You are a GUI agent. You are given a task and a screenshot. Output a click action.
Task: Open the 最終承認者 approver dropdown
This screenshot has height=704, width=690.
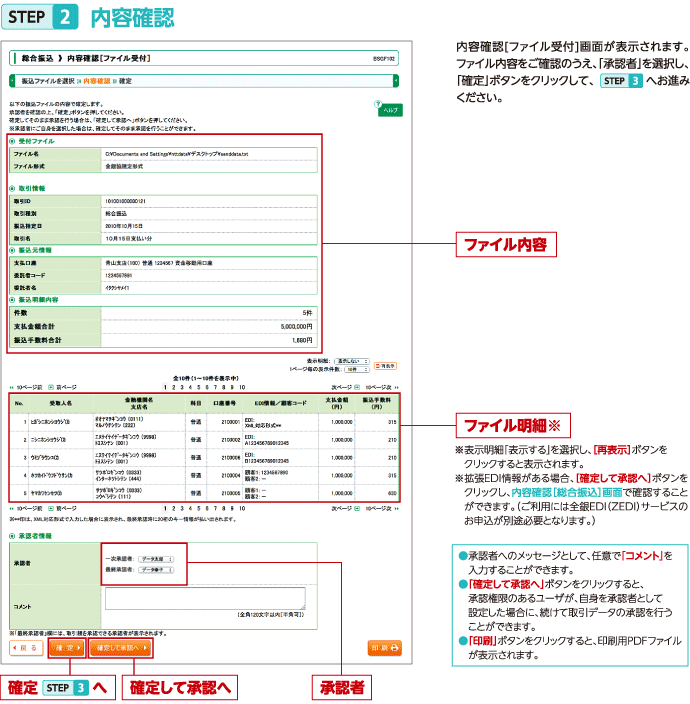156,570
